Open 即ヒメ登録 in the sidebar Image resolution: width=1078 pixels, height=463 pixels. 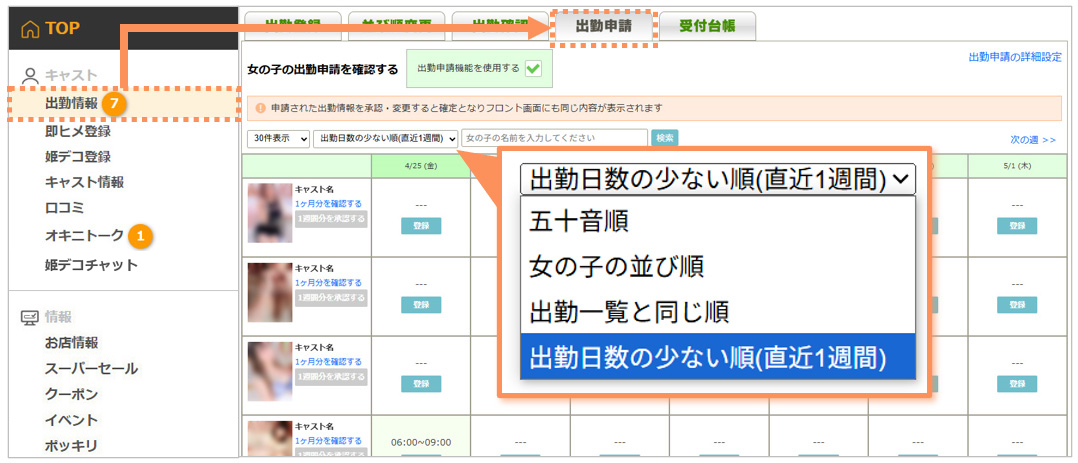tap(78, 130)
